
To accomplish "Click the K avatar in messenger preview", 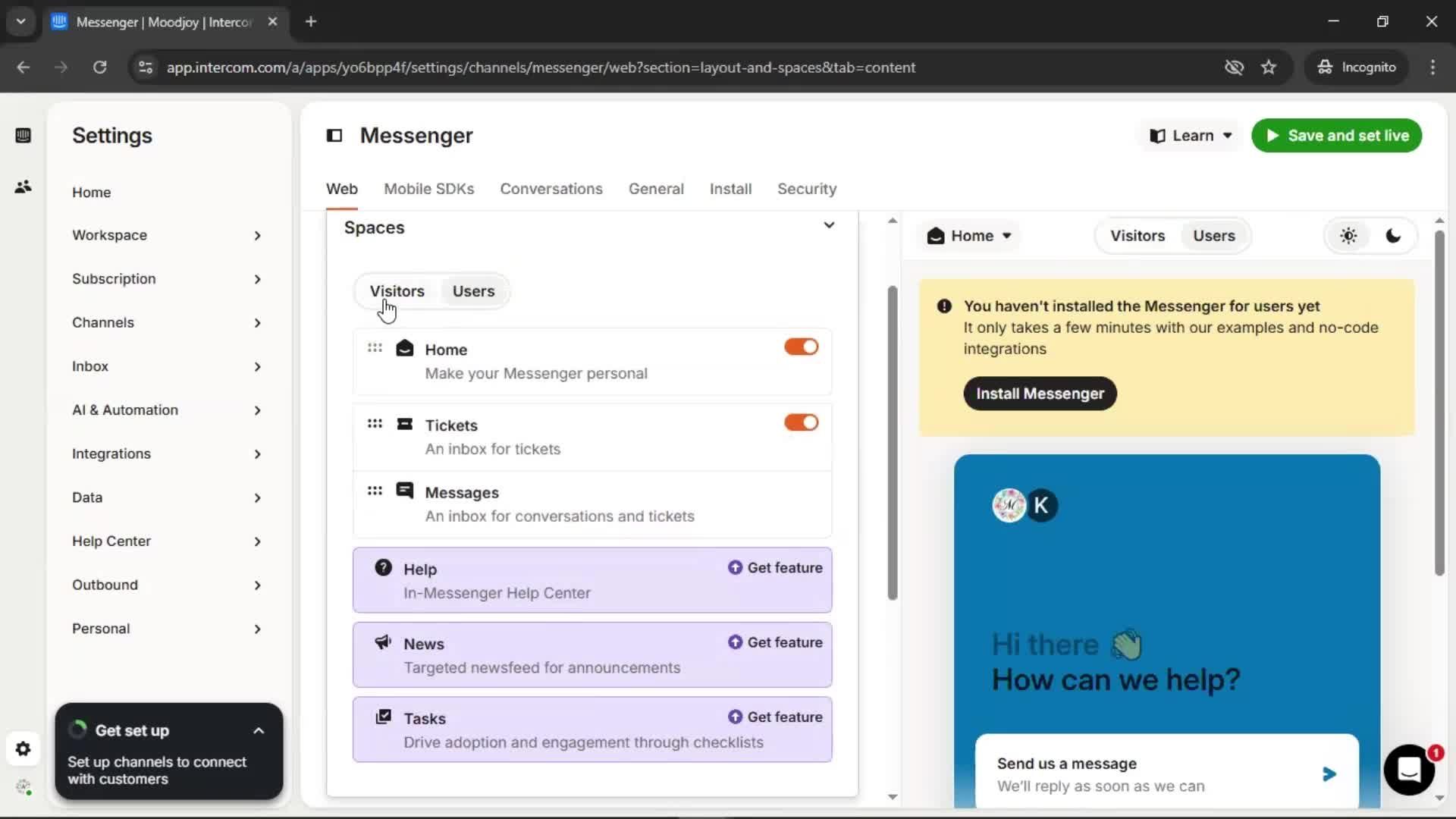I will click(1041, 505).
